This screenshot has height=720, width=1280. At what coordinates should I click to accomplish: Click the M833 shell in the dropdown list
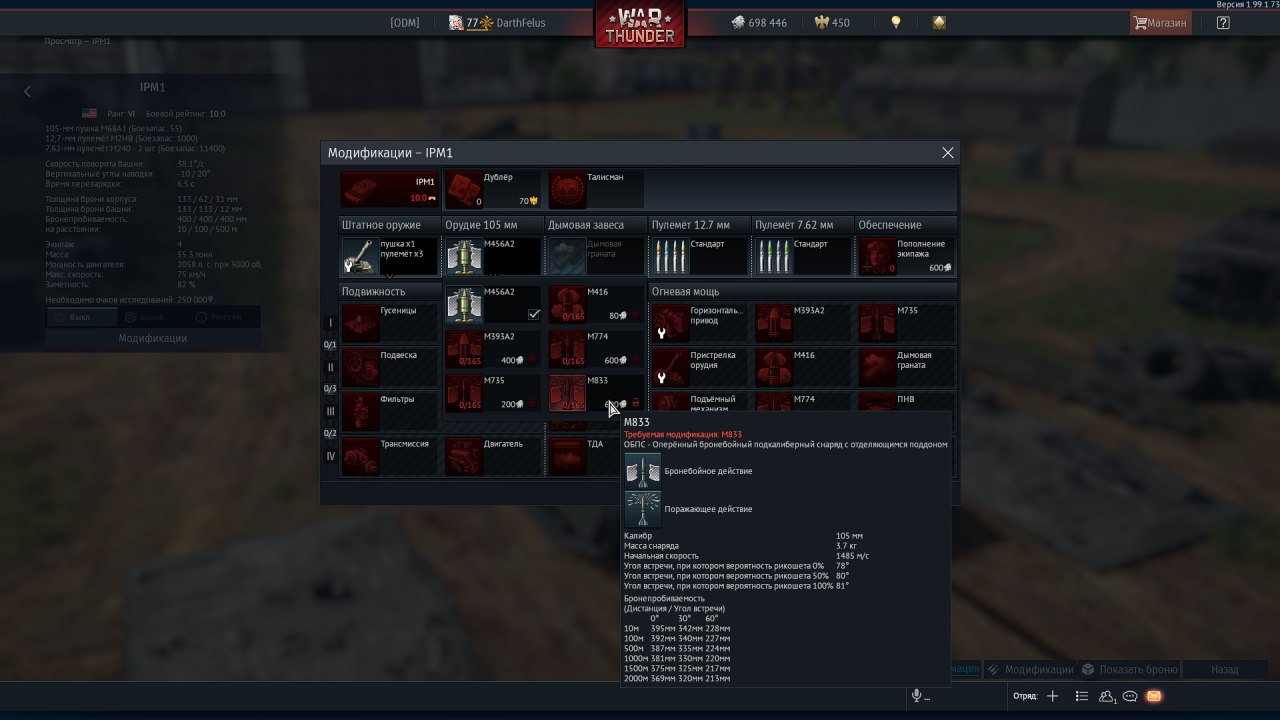(x=594, y=393)
